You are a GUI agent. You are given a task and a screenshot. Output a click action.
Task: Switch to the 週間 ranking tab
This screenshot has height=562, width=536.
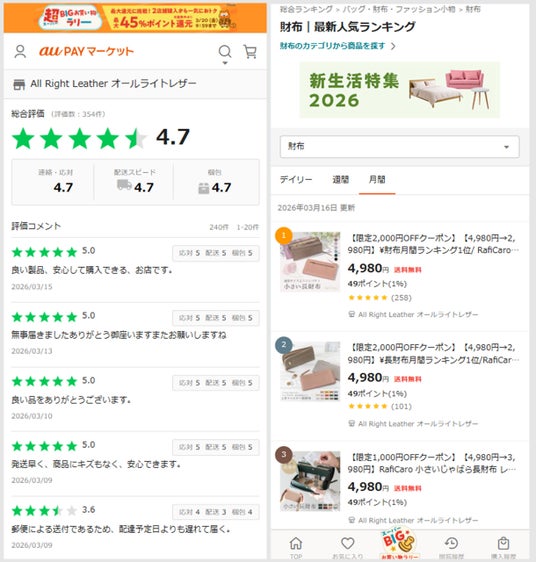pos(340,179)
